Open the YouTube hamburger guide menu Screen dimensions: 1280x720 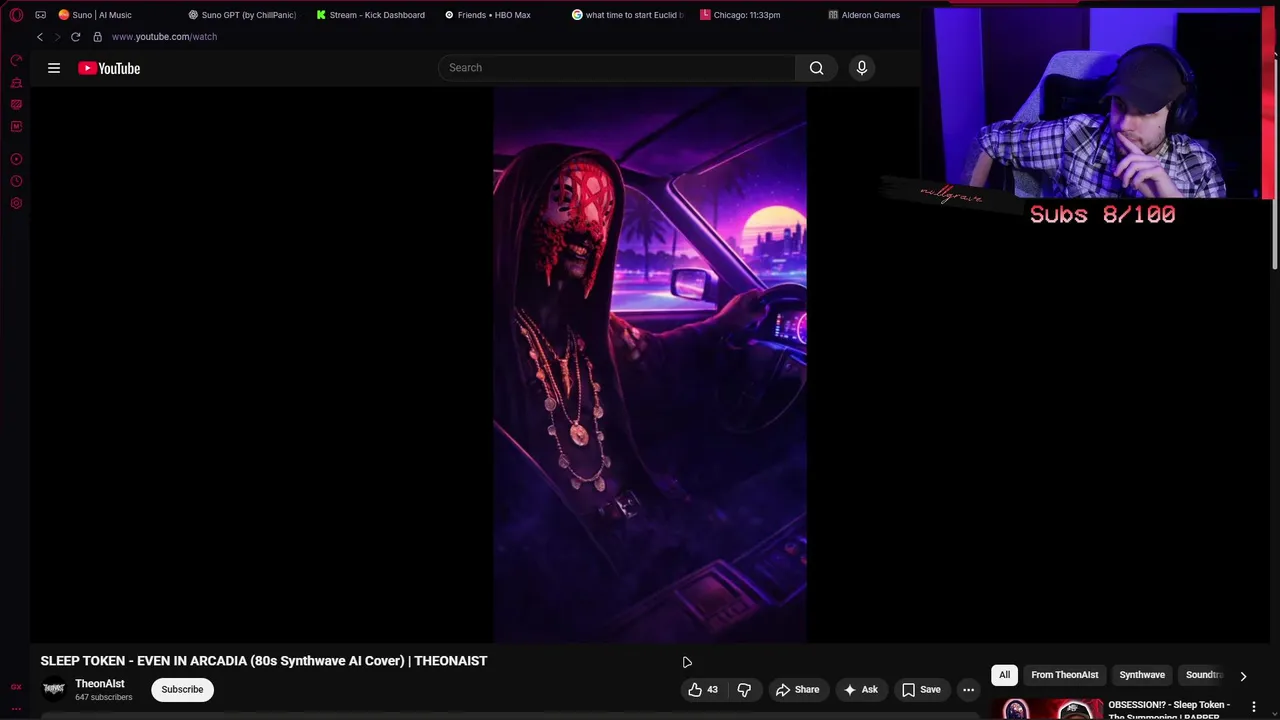coord(54,68)
